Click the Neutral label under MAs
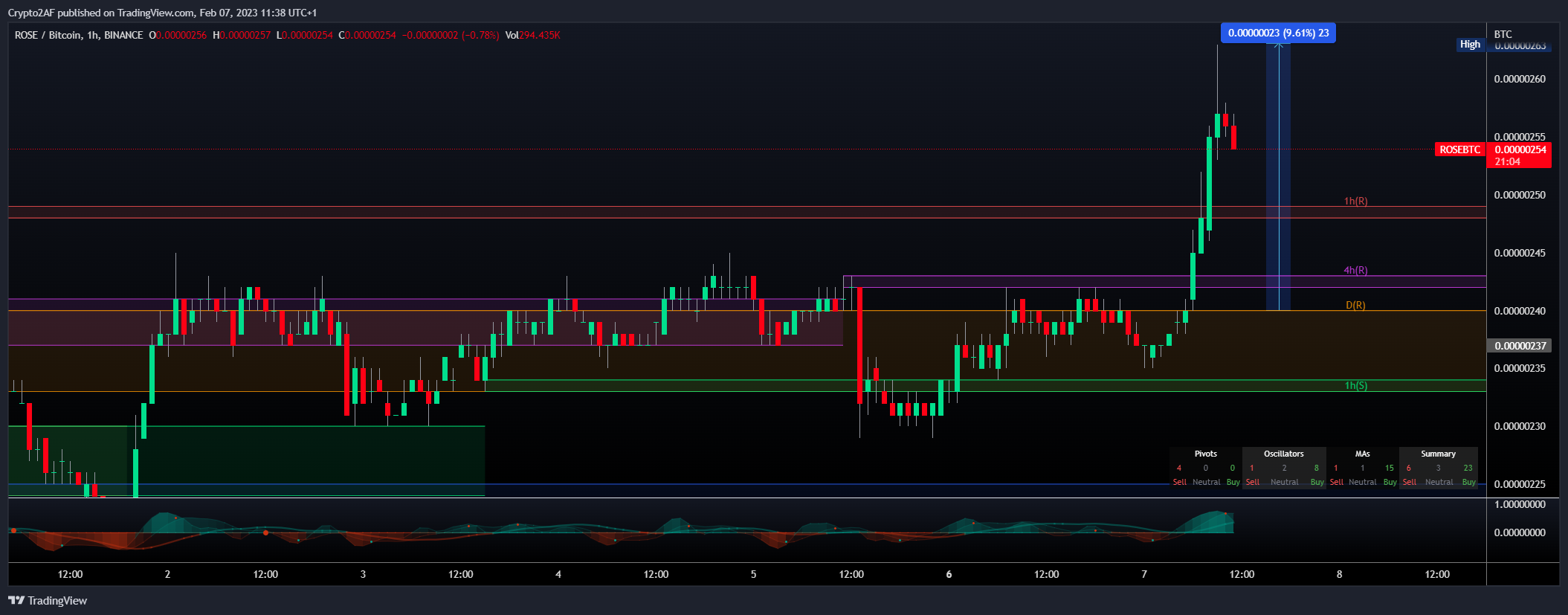Viewport: 1568px width, 615px height. coord(1362,482)
